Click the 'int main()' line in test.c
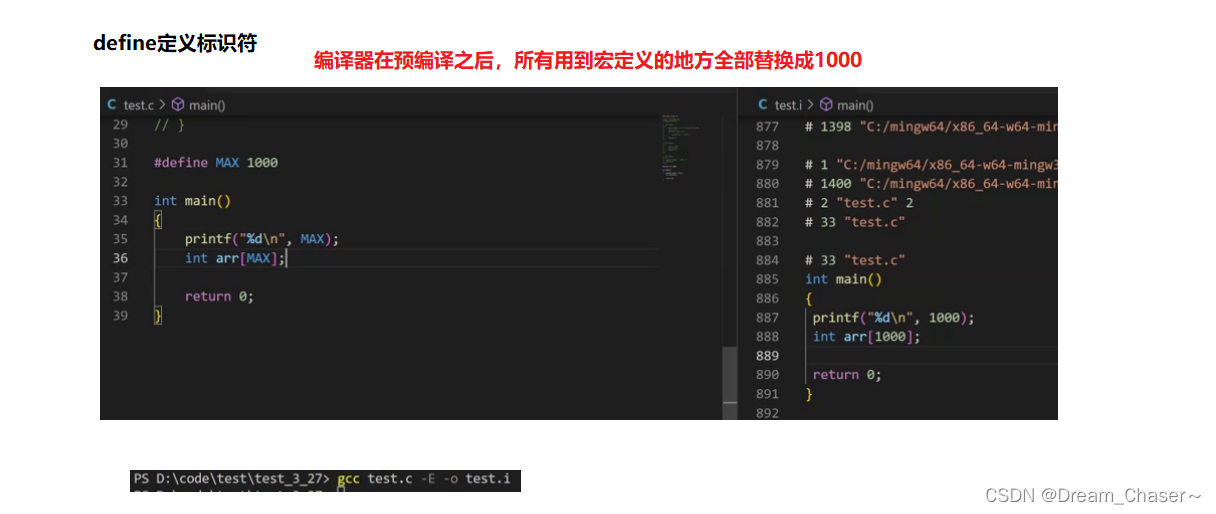 [x=192, y=200]
